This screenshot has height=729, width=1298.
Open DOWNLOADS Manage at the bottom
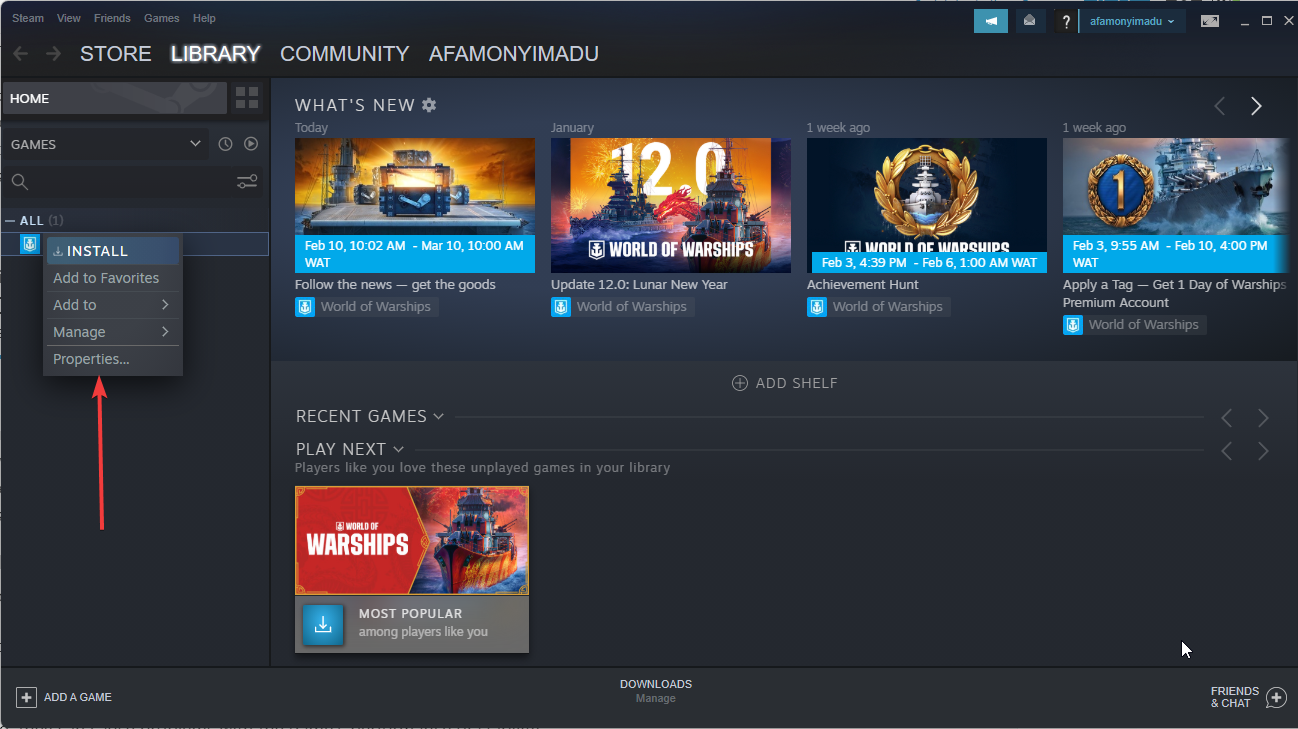click(x=656, y=691)
